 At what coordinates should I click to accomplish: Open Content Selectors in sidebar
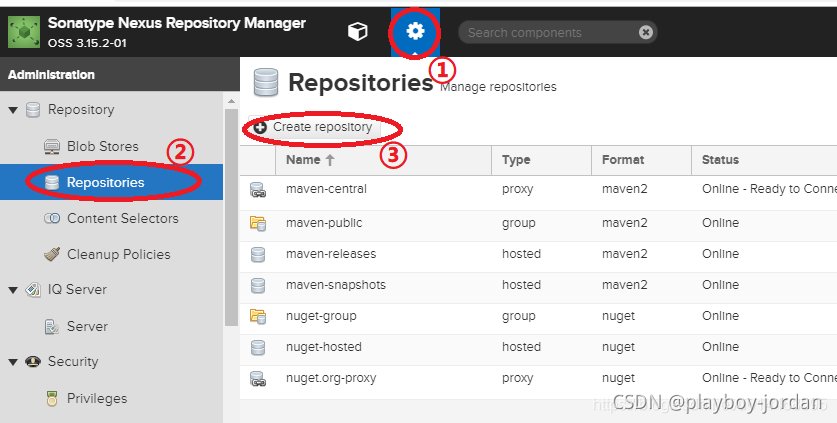click(x=123, y=218)
